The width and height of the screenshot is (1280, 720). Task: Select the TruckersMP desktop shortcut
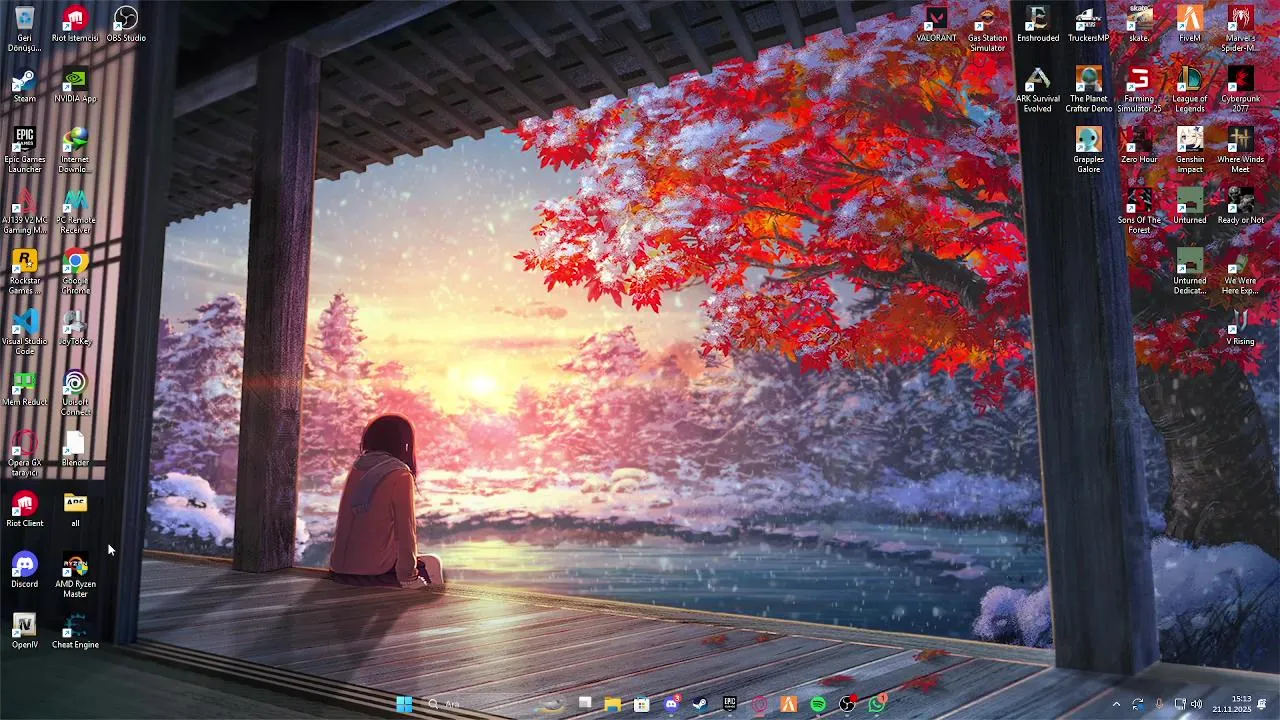[x=1088, y=24]
